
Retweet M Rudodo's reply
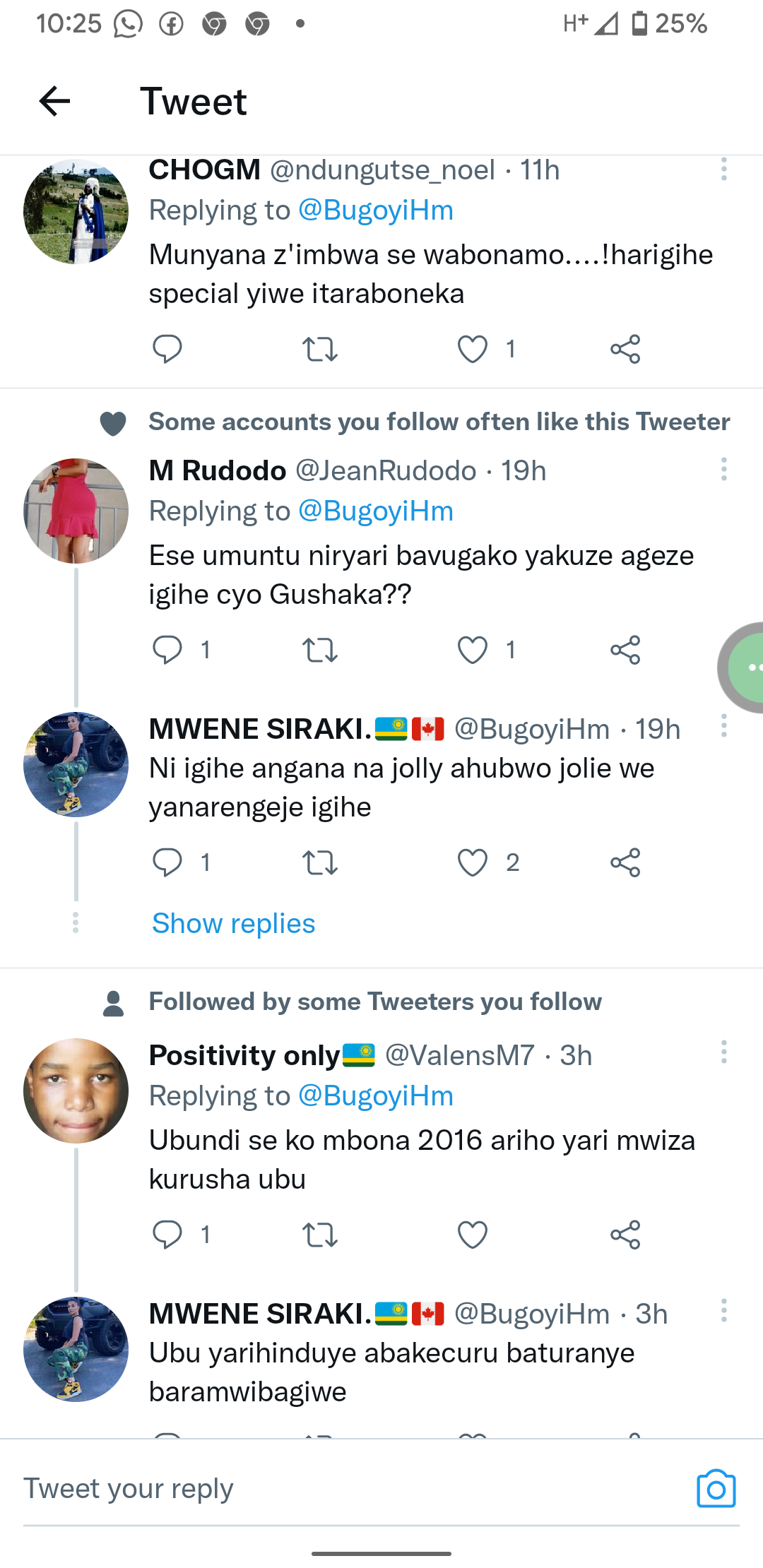point(319,650)
